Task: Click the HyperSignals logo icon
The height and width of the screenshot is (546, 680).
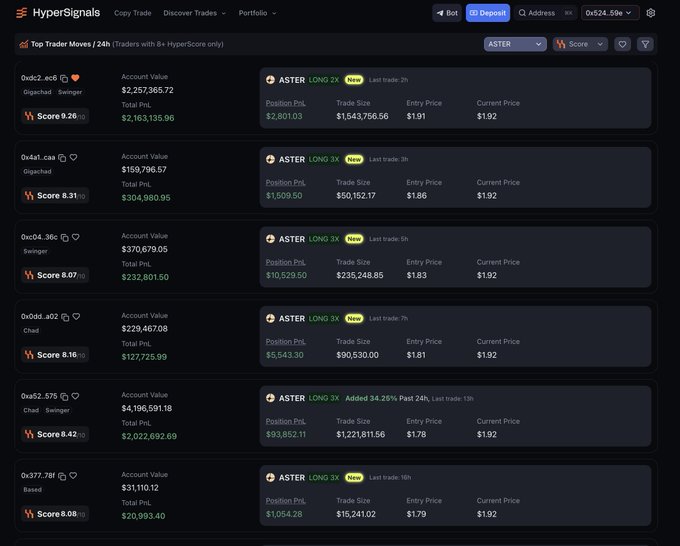Action: (22, 13)
